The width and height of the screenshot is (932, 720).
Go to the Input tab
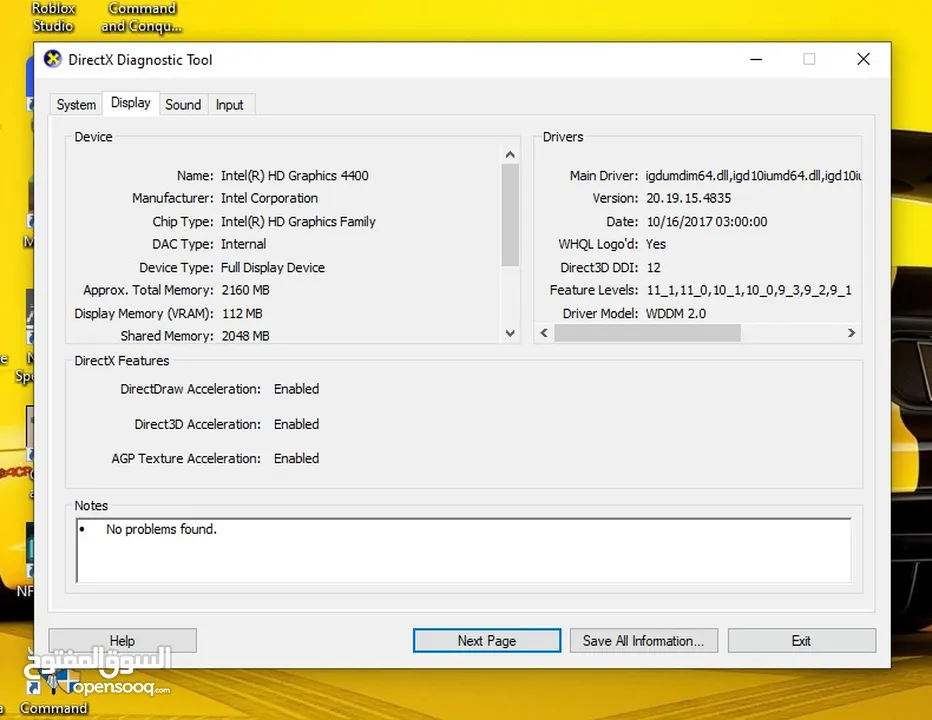pos(229,105)
